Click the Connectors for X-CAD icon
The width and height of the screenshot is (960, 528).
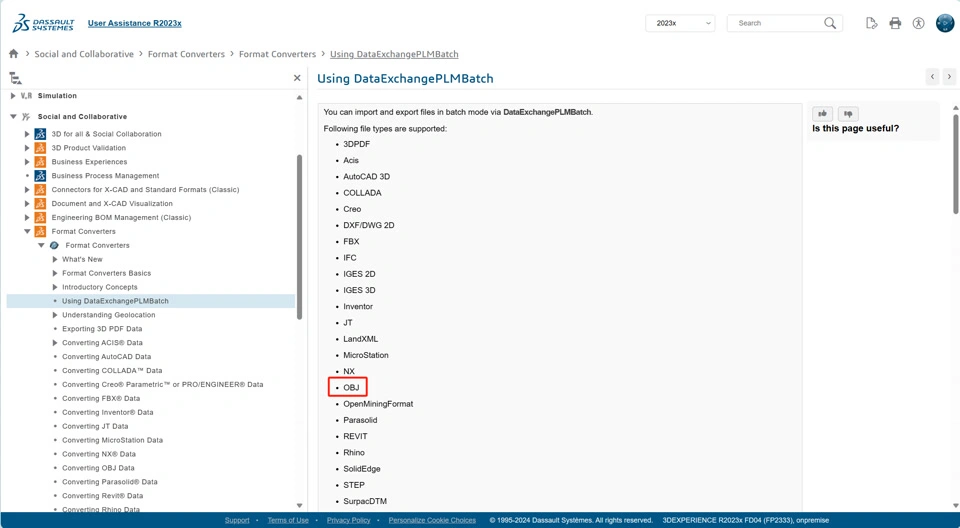coord(40,189)
